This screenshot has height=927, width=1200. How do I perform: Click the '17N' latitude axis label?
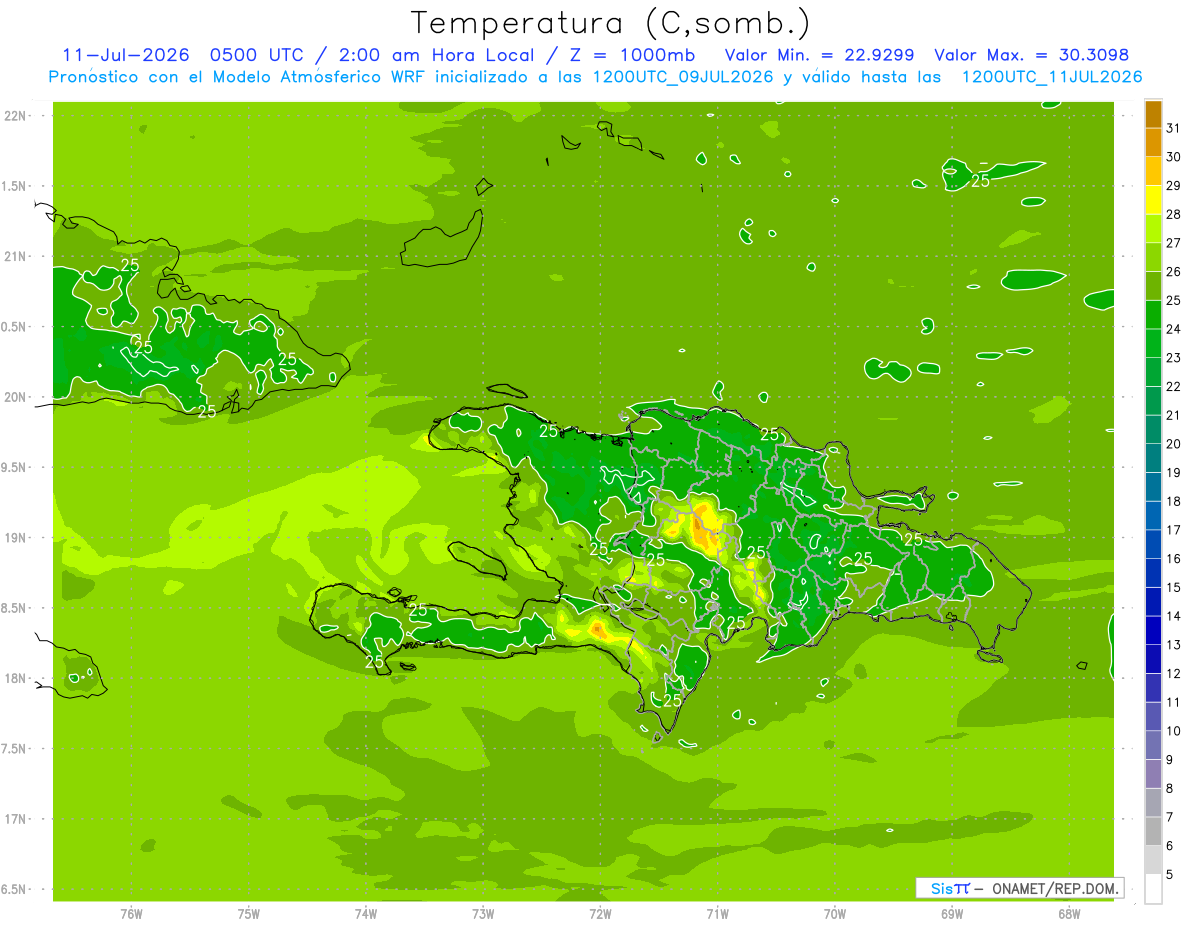15,819
